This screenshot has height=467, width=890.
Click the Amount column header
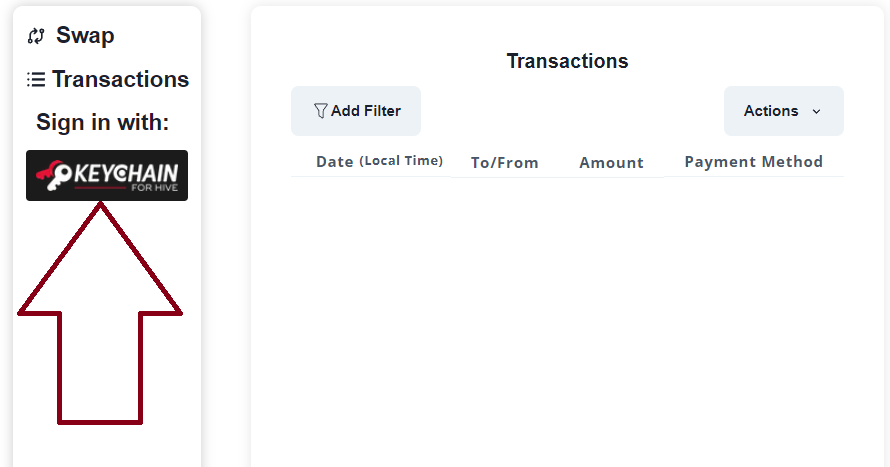pos(611,163)
